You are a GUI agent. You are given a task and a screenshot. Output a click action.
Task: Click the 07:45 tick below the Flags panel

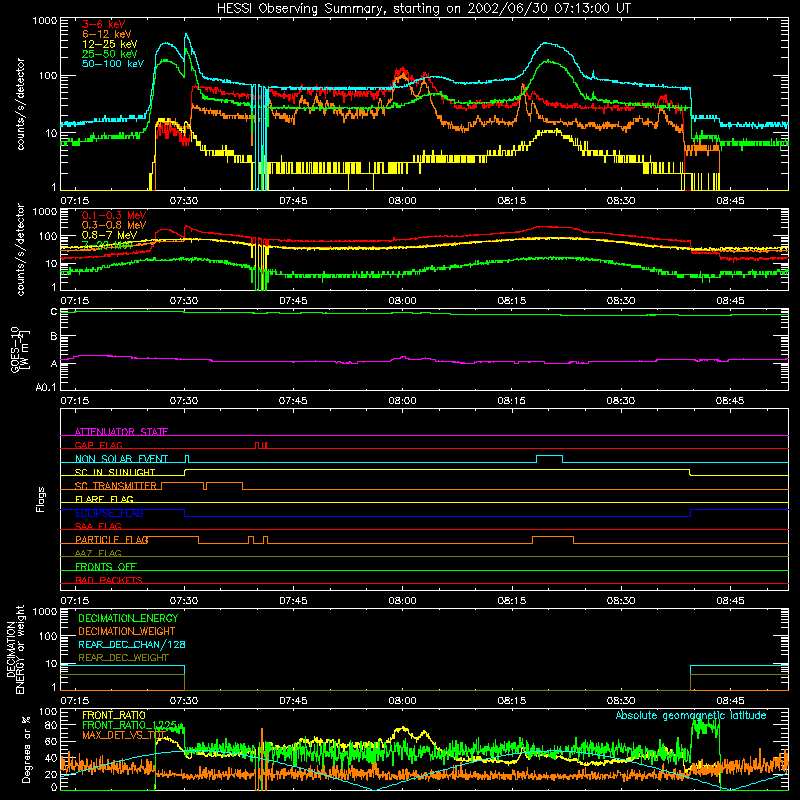click(x=293, y=601)
